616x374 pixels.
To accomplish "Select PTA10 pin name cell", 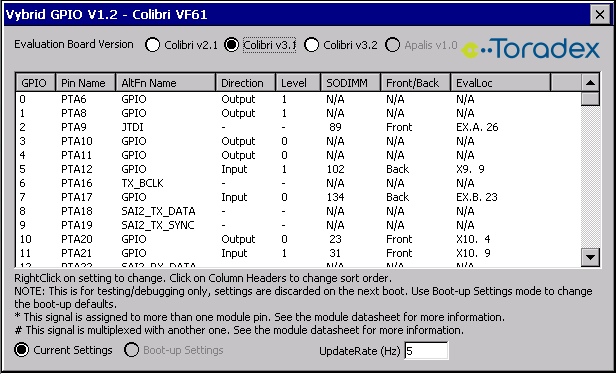I will [x=77, y=141].
